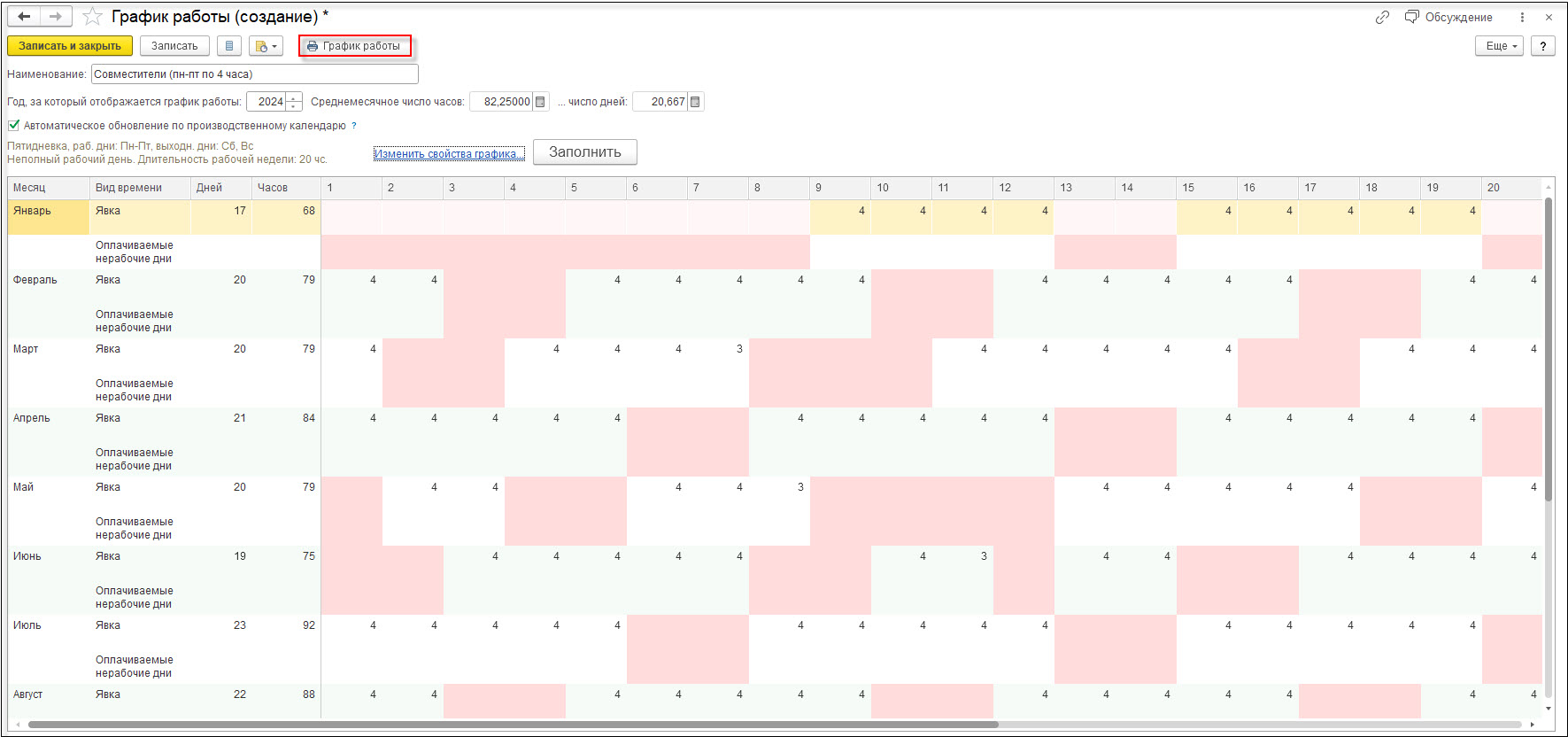Toggle automatic update by production calendar

13,125
